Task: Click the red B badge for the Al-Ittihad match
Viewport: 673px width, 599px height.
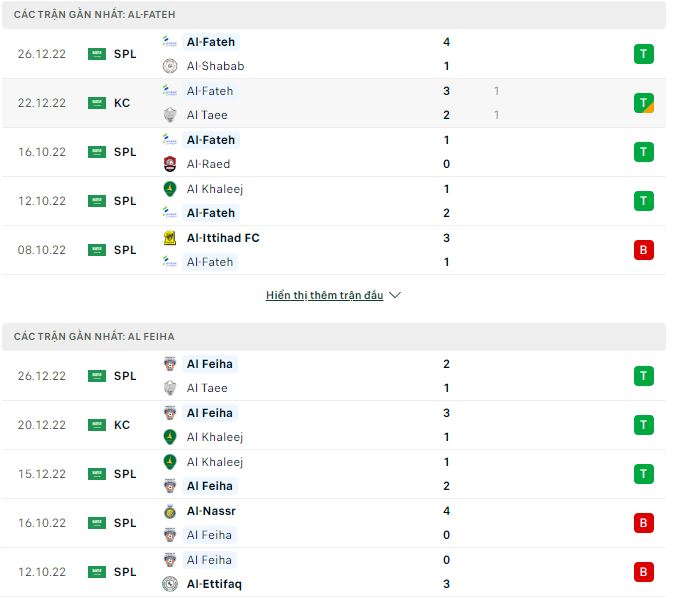Action: coord(643,250)
